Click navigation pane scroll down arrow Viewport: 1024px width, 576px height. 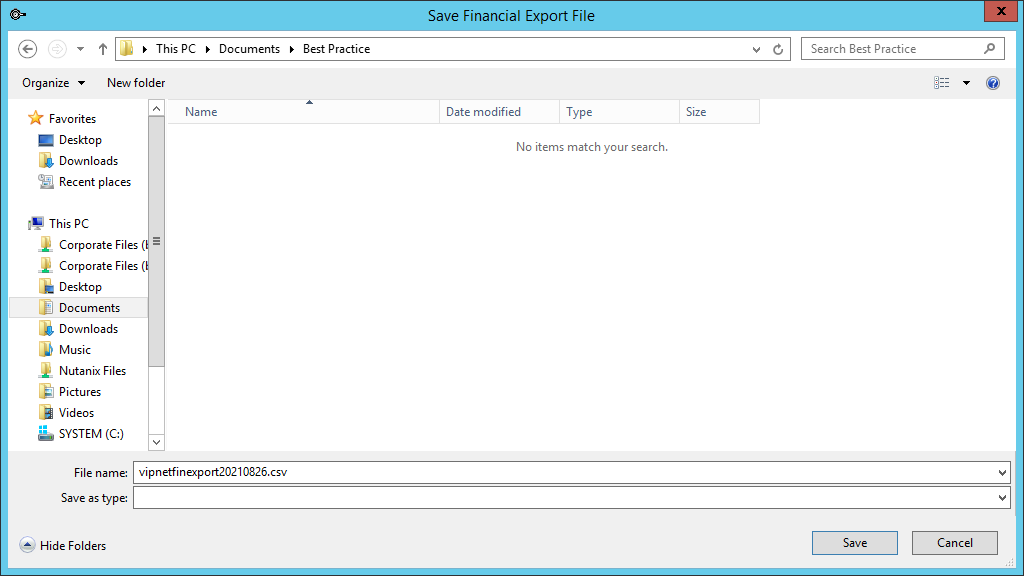click(x=156, y=442)
